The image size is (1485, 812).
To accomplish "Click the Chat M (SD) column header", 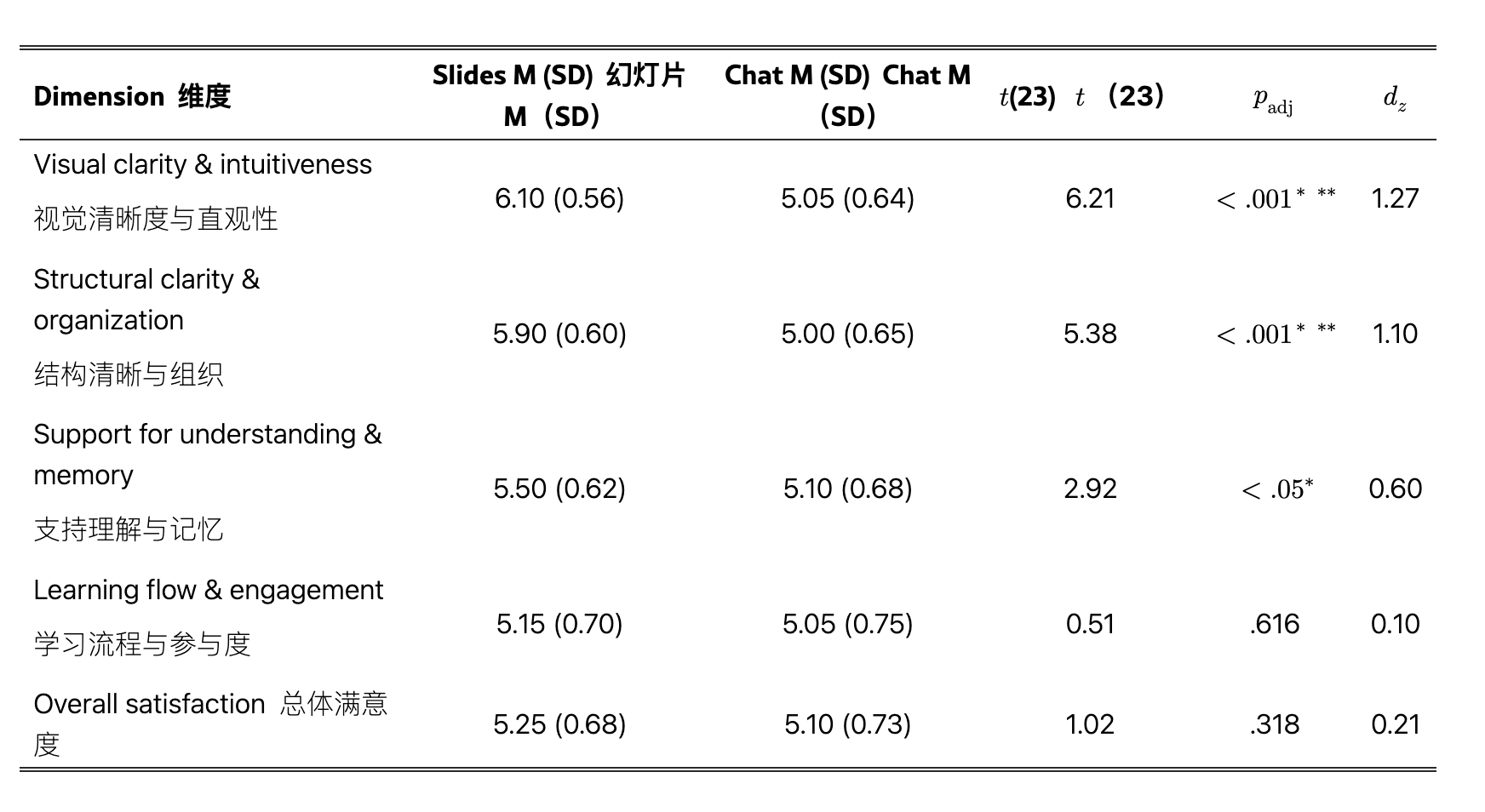I will (847, 95).
